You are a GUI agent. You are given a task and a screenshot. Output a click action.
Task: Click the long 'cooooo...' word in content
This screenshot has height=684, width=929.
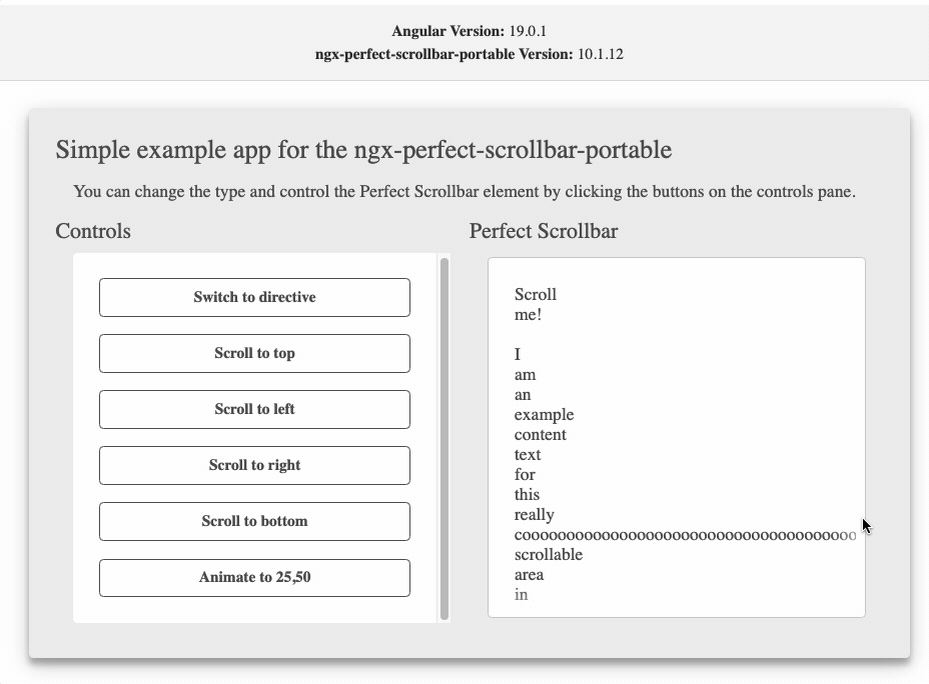pyautogui.click(x=685, y=535)
